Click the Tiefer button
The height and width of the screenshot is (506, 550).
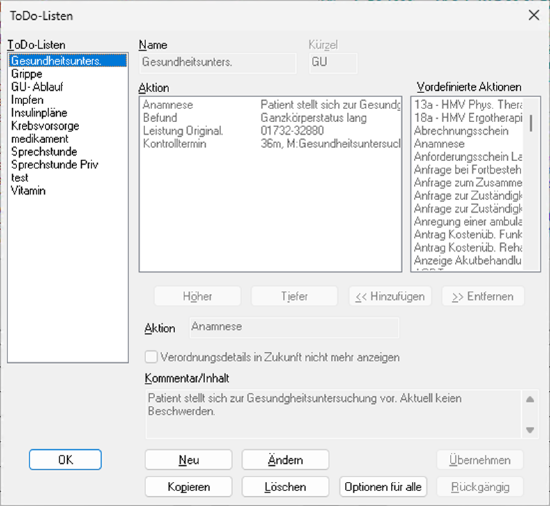[x=294, y=296]
